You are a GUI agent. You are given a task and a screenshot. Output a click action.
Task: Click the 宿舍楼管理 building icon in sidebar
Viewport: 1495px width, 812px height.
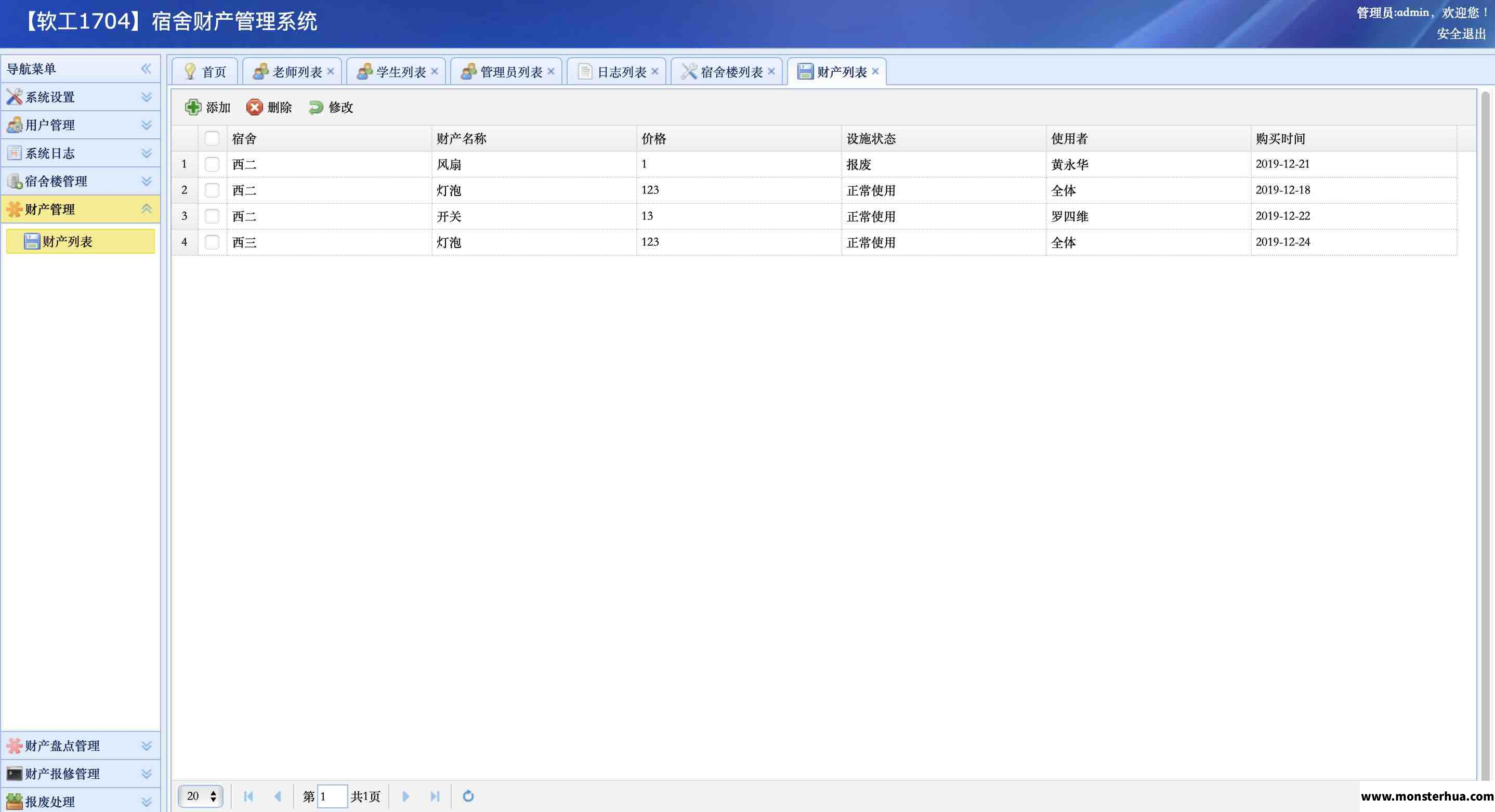tap(15, 181)
